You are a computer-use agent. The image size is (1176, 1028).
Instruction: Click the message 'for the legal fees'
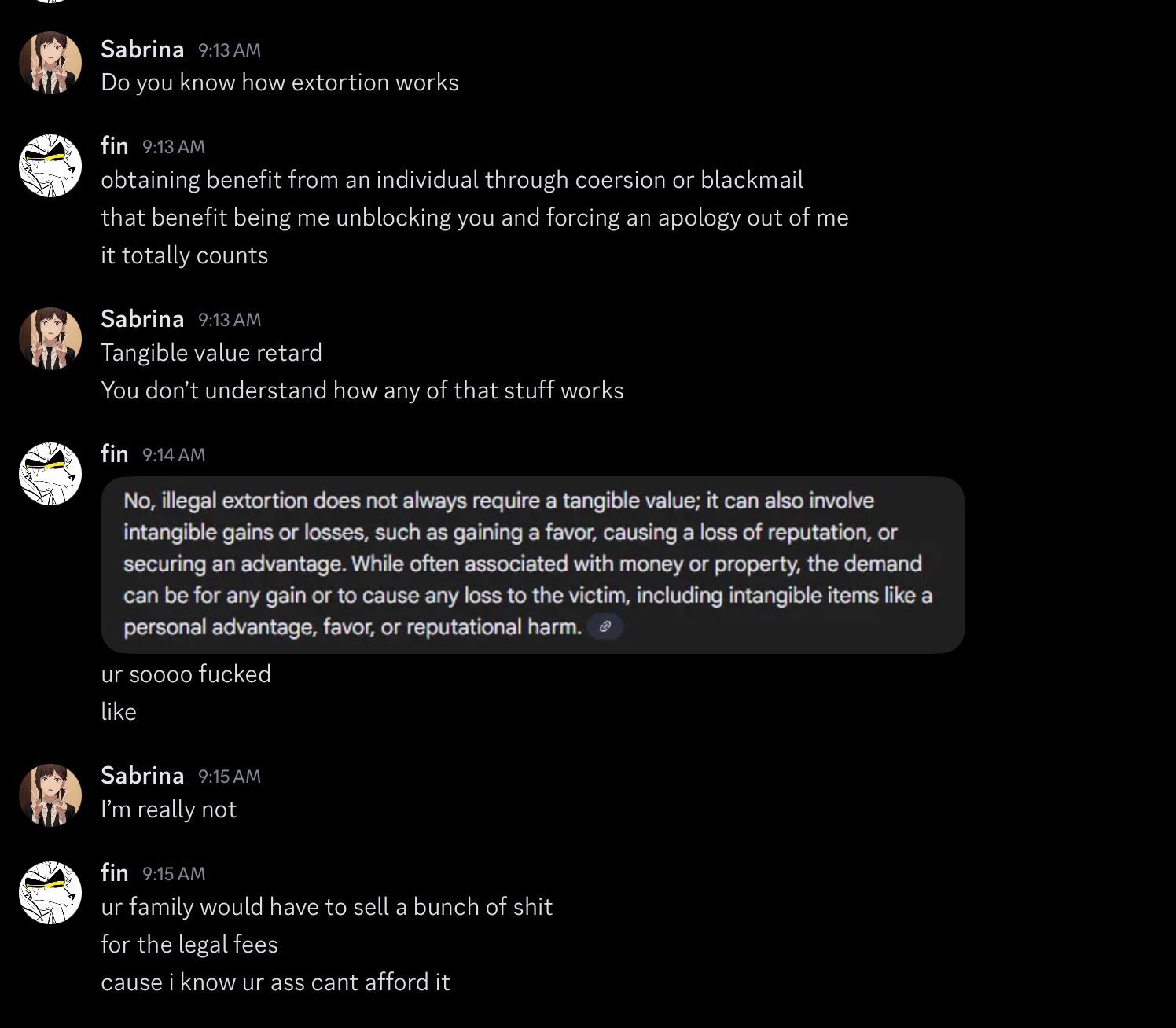tap(189, 944)
